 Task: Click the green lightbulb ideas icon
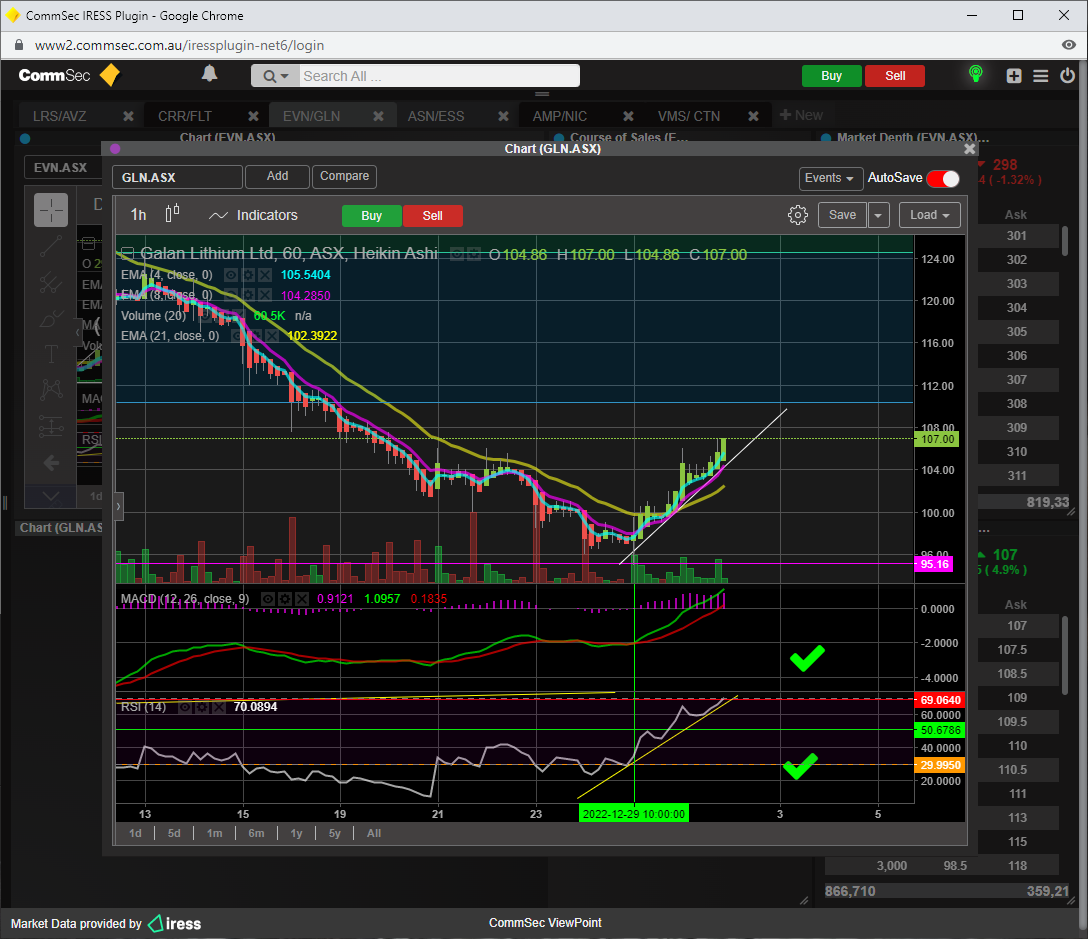click(x=975, y=75)
